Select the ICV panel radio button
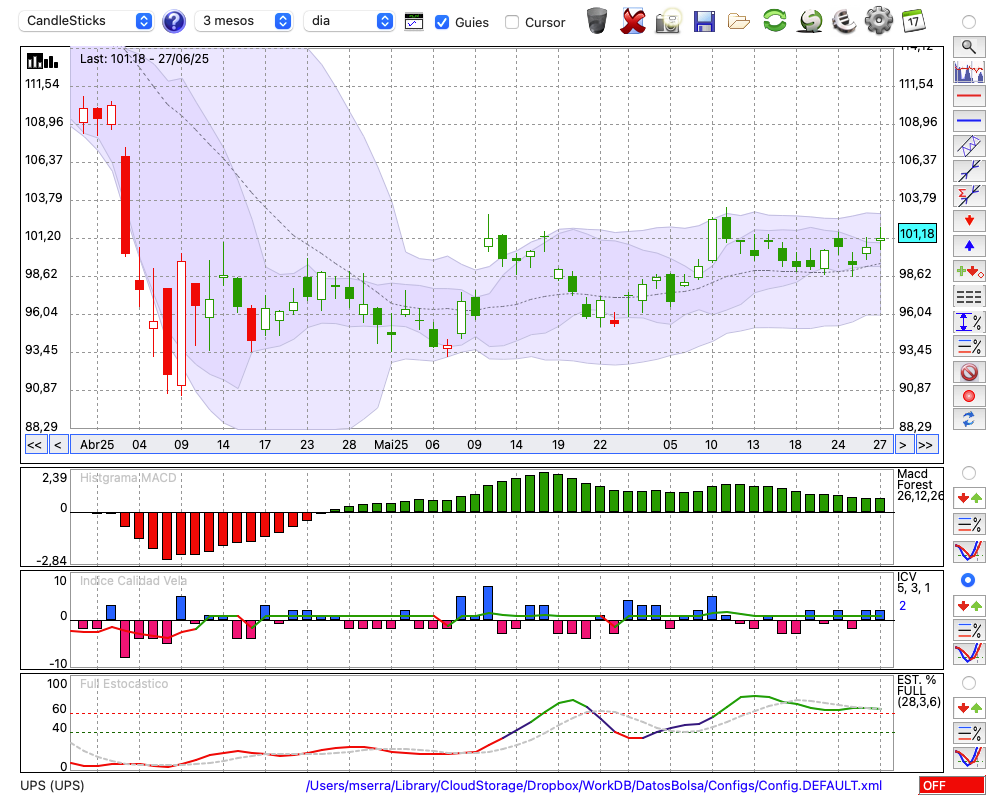This screenshot has width=1000, height=800. click(968, 580)
